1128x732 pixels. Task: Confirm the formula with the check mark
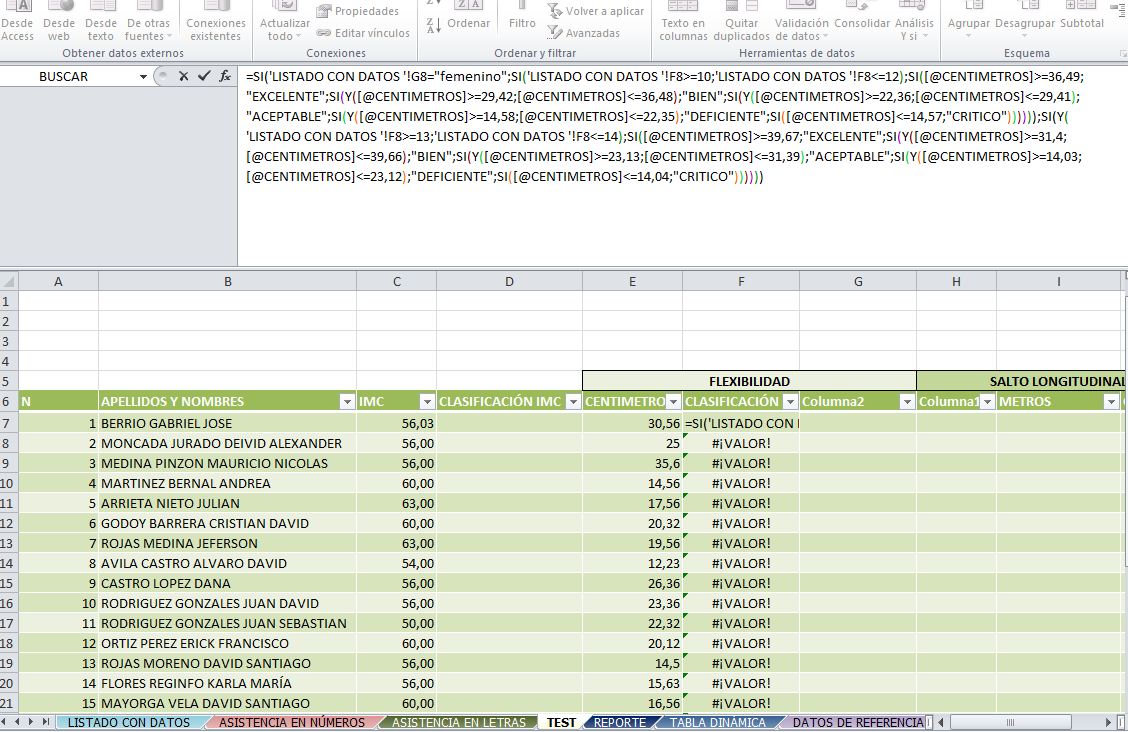click(x=204, y=76)
